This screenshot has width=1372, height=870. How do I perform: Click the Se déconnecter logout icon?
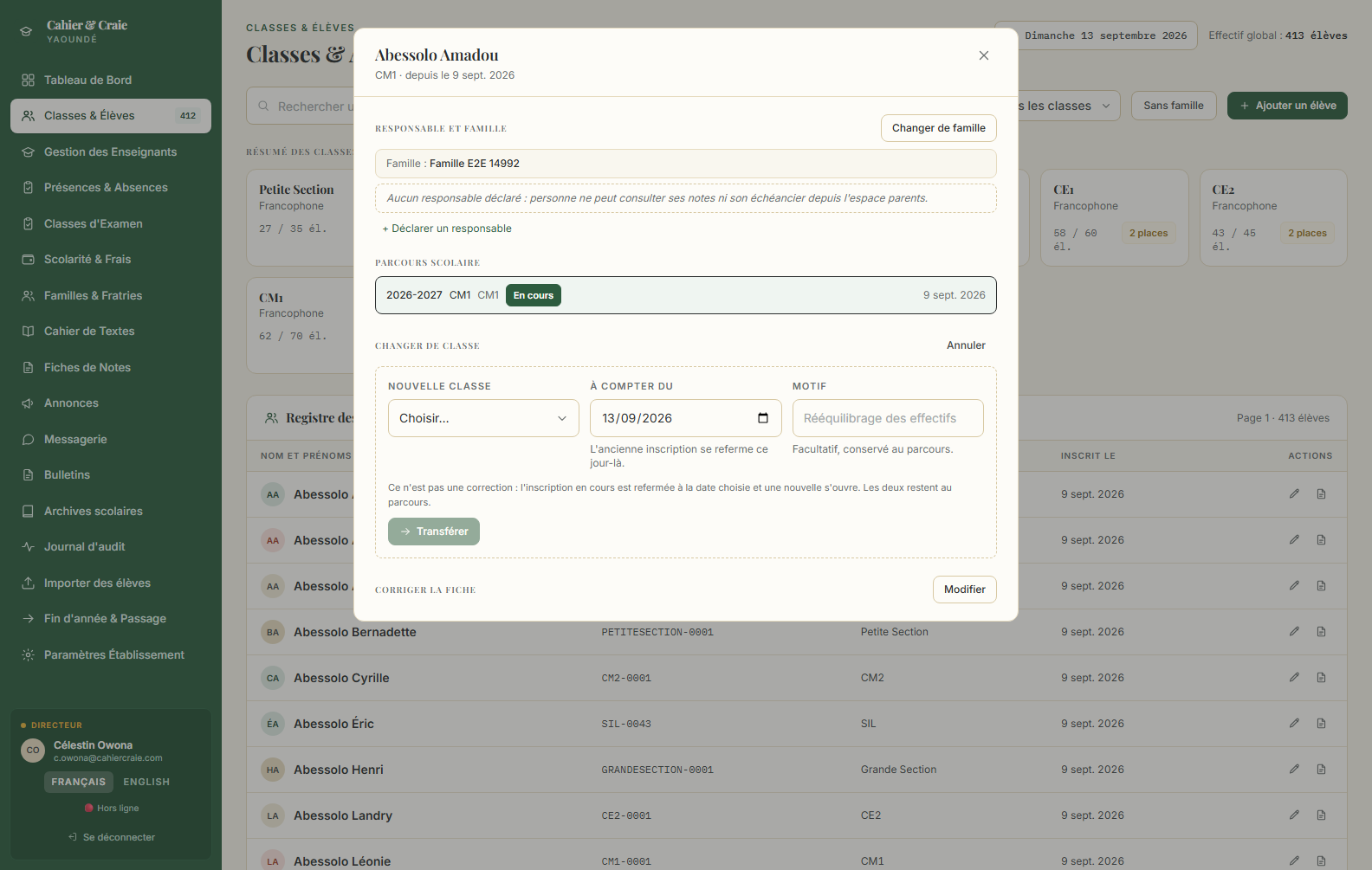[x=73, y=837]
